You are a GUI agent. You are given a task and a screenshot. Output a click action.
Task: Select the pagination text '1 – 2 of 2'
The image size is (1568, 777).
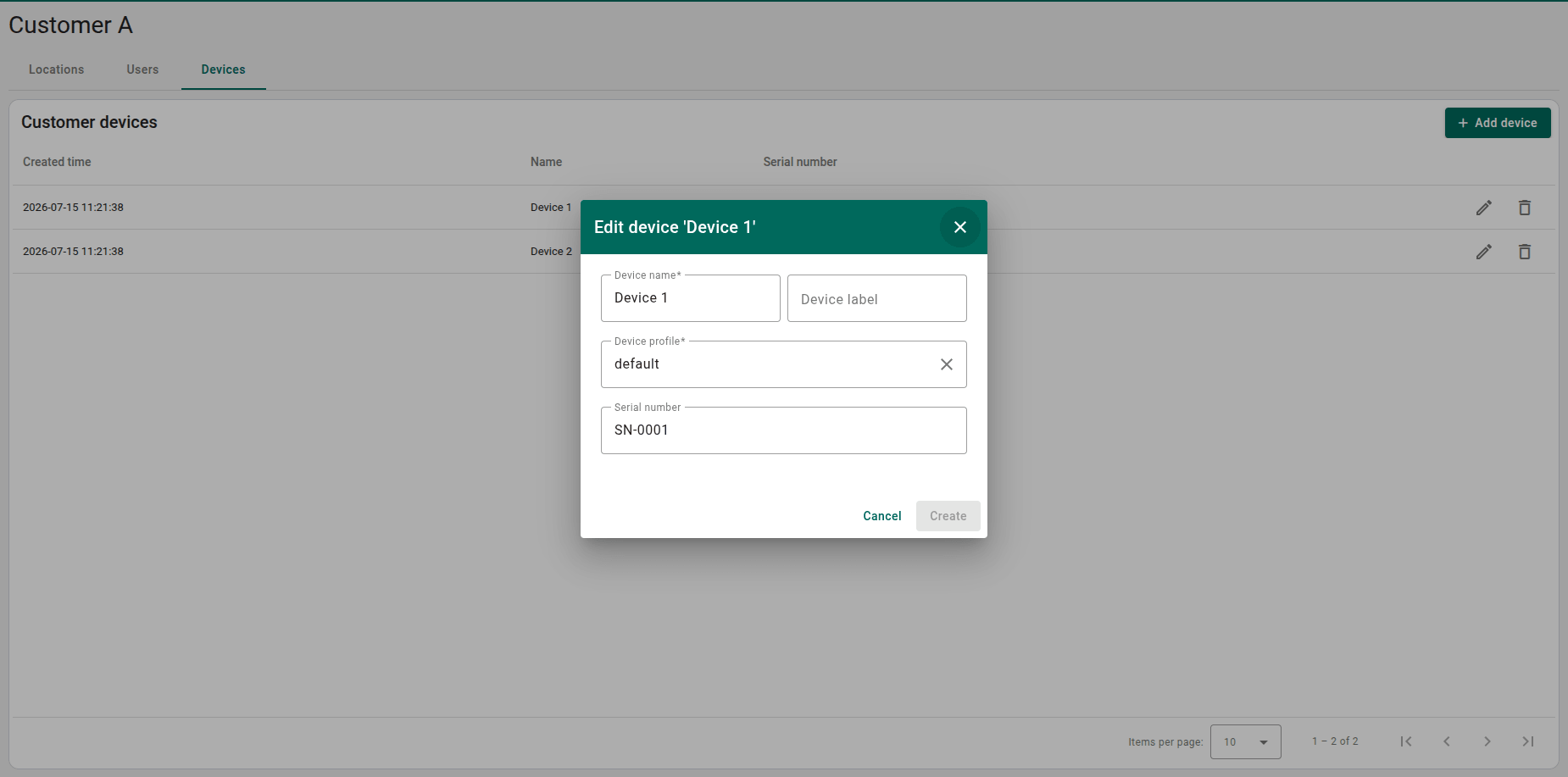pyautogui.click(x=1335, y=741)
